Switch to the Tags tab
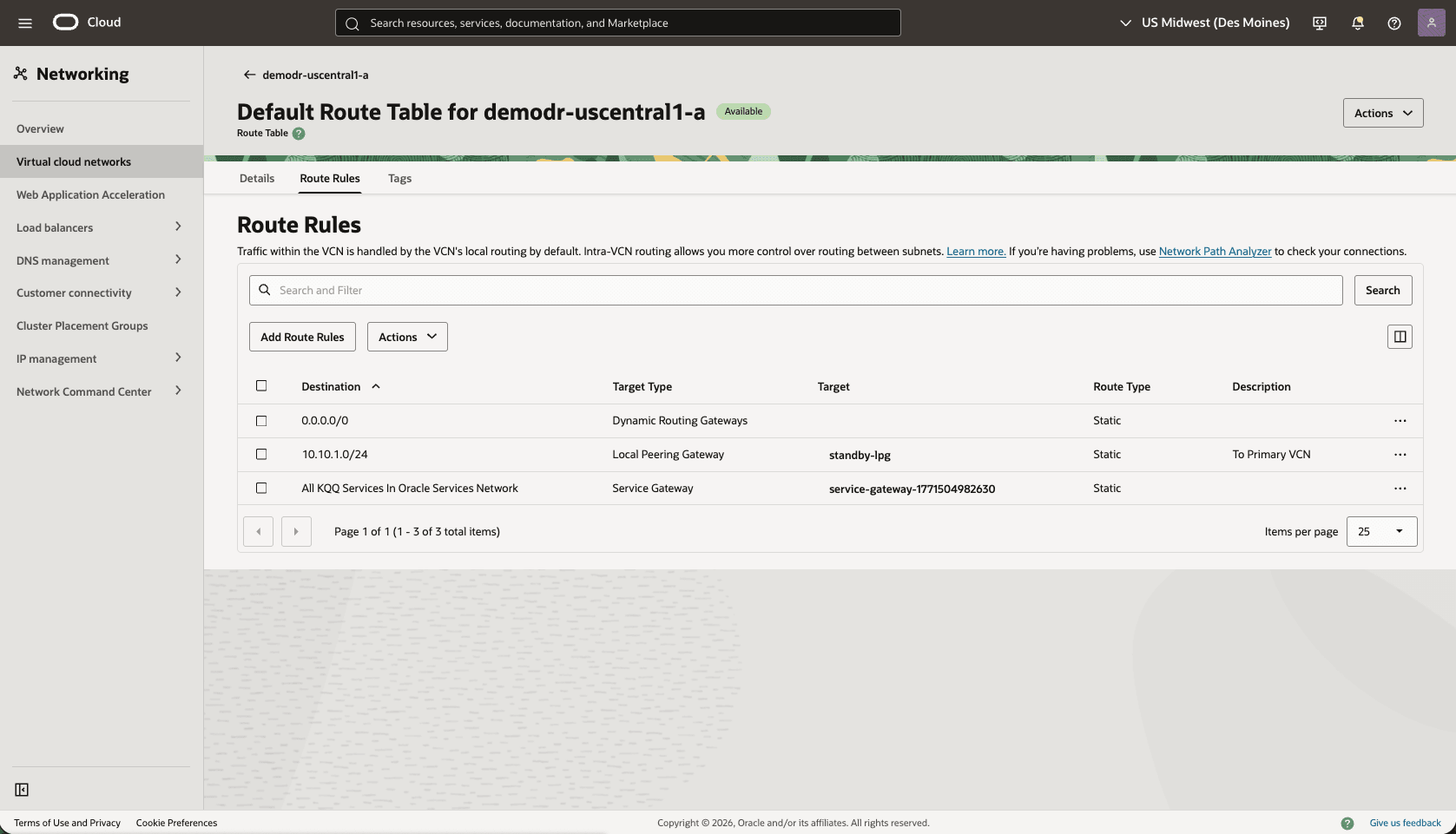1456x834 pixels. [x=400, y=179]
